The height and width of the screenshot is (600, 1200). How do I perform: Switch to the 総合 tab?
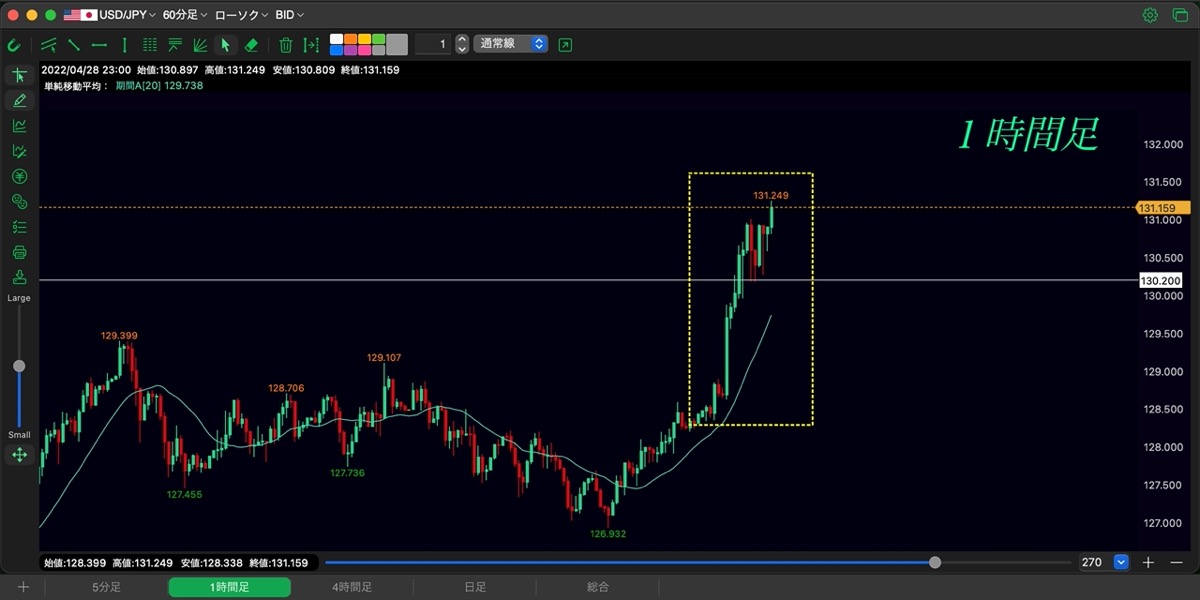pos(598,588)
